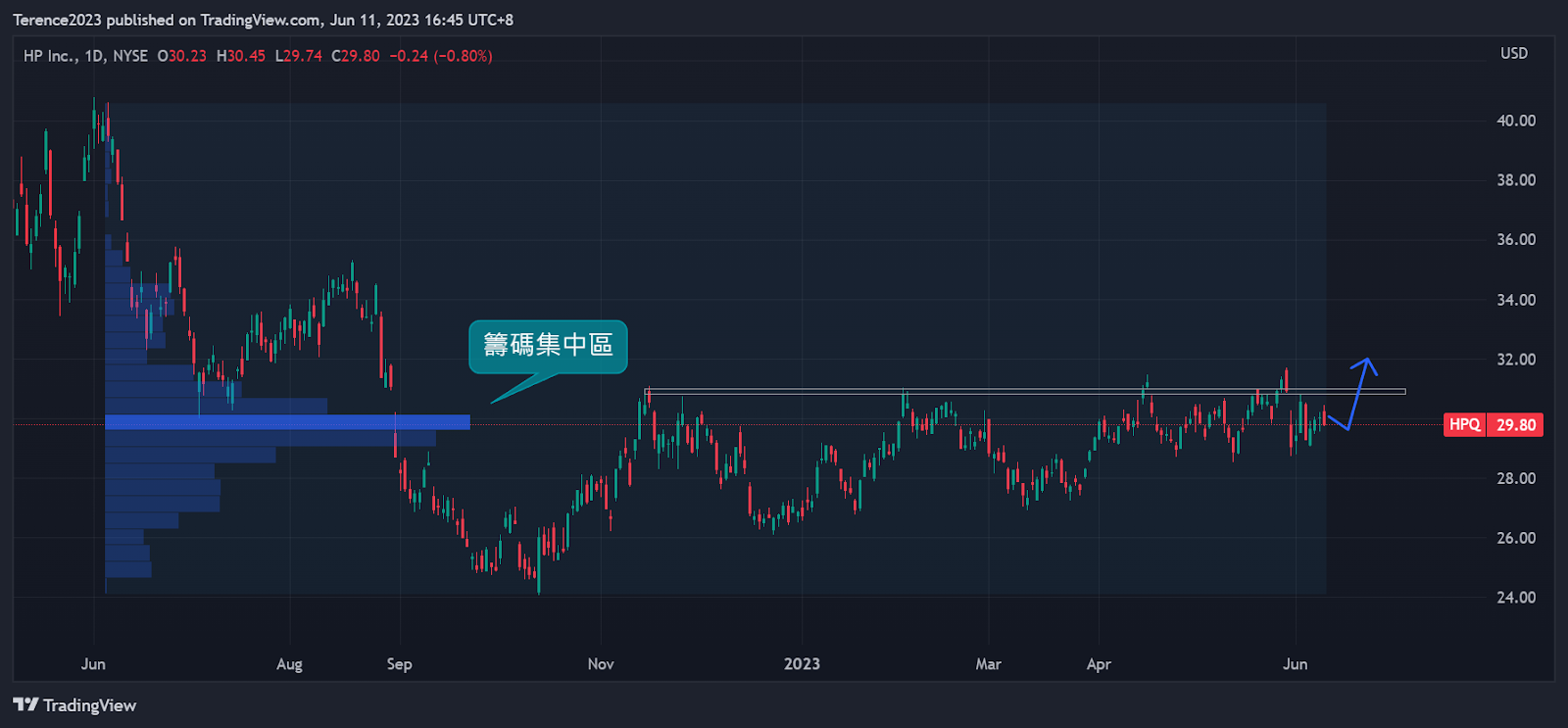Click the open value O30.23
This screenshot has height=728, width=1568.
(x=182, y=56)
